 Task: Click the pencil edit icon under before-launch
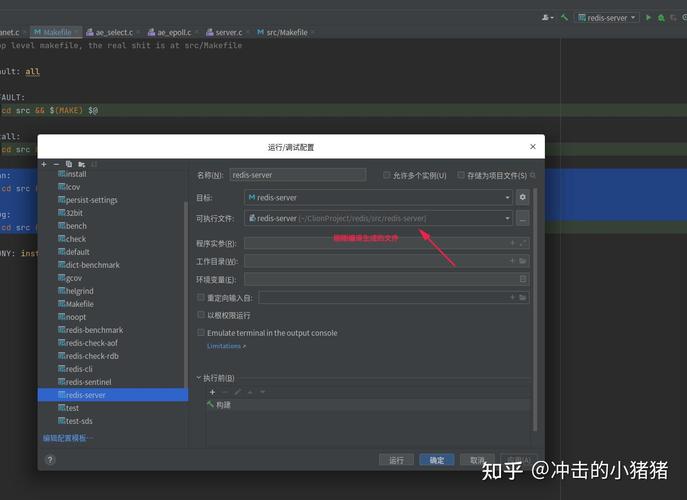pyautogui.click(x=237, y=392)
